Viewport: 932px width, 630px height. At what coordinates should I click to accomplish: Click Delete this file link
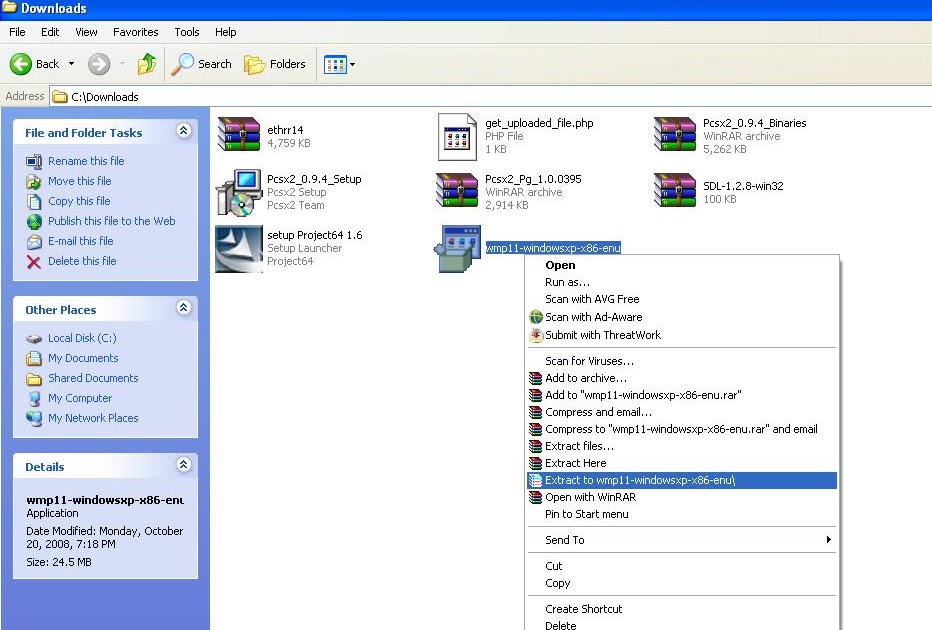click(x=82, y=261)
